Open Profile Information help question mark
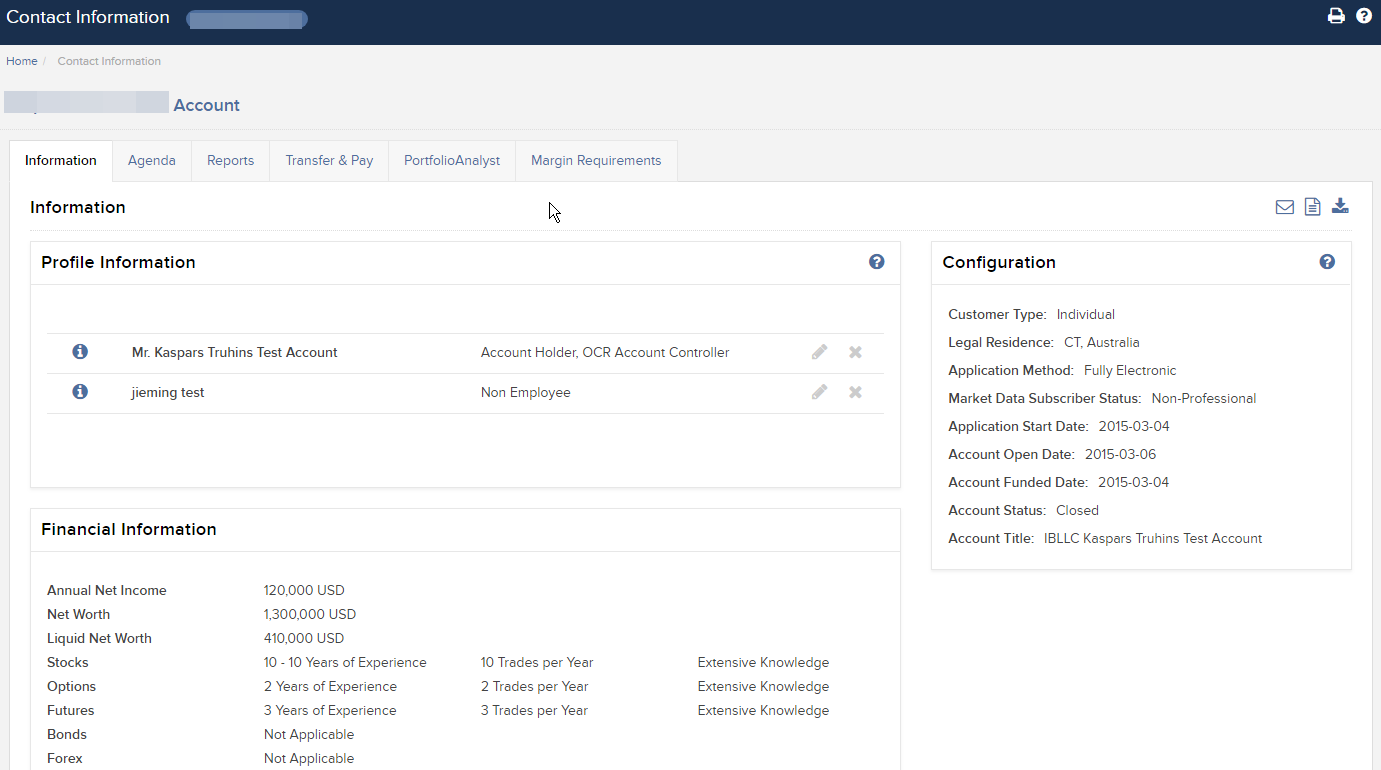Screen dimensions: 1381x770 point(877,262)
